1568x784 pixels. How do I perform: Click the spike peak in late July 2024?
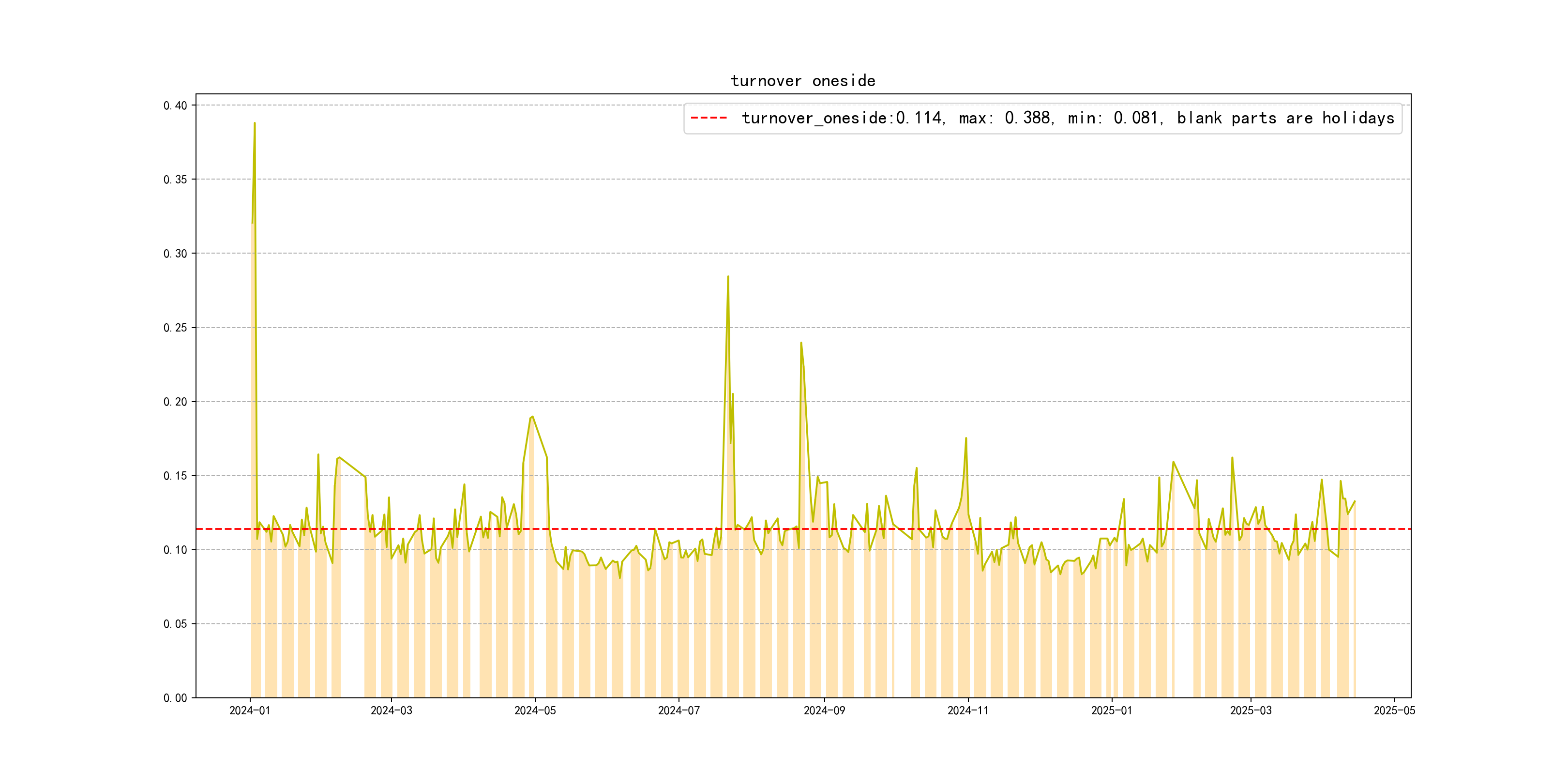click(727, 277)
